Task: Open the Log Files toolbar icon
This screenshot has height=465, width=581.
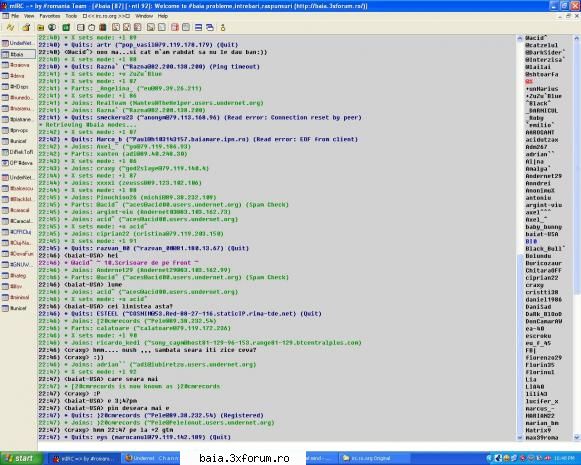Action: 162,27
